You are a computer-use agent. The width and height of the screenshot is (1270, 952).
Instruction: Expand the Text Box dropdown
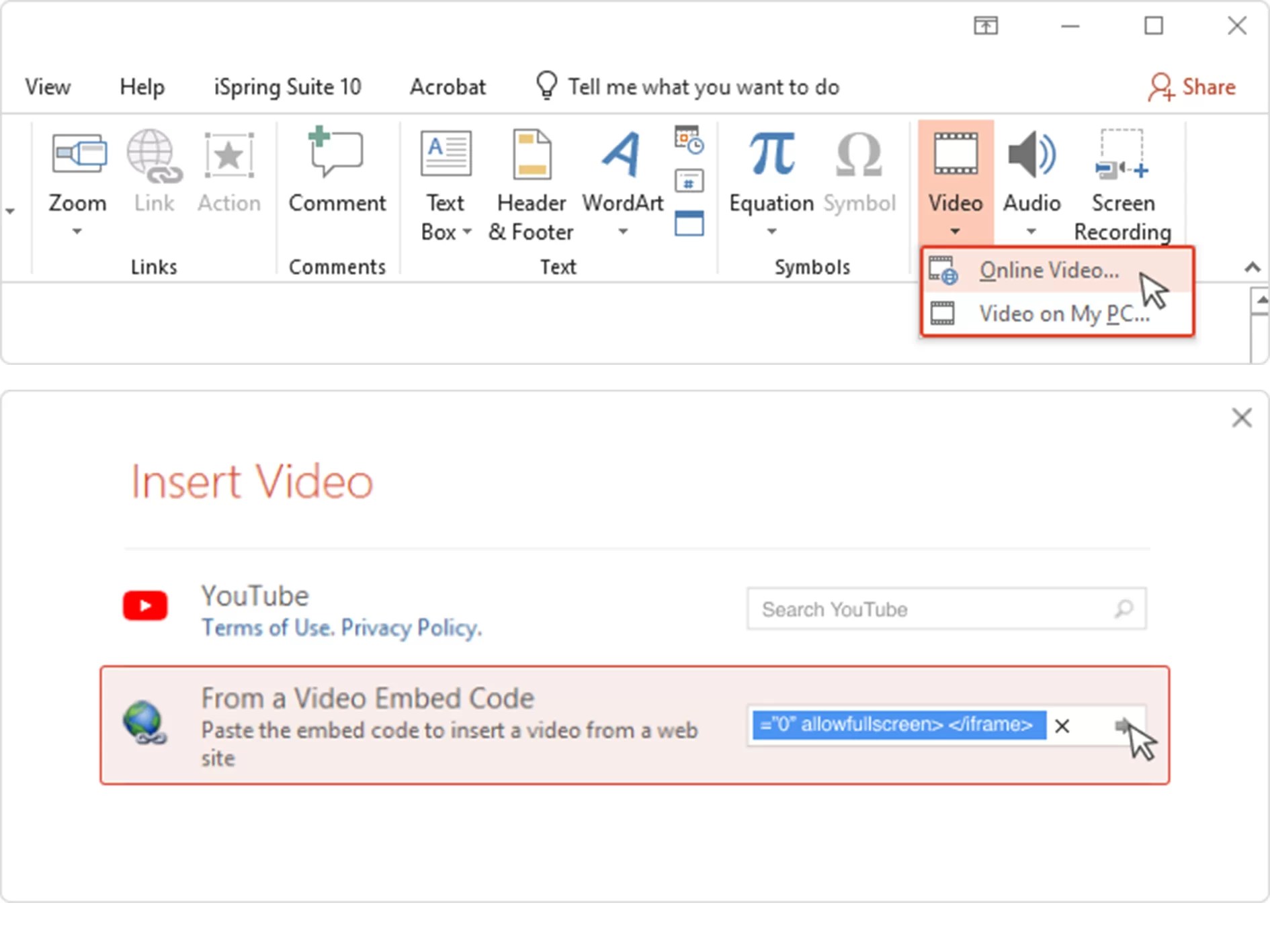click(x=468, y=233)
